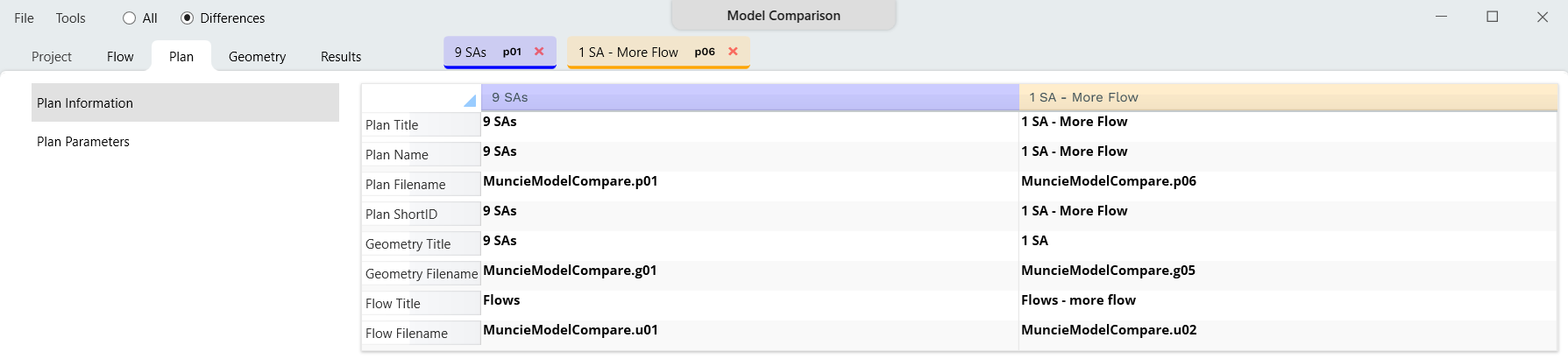Click the MuncieModelCompare.p06 cell
This screenshot has width=1568, height=359.
[1108, 181]
